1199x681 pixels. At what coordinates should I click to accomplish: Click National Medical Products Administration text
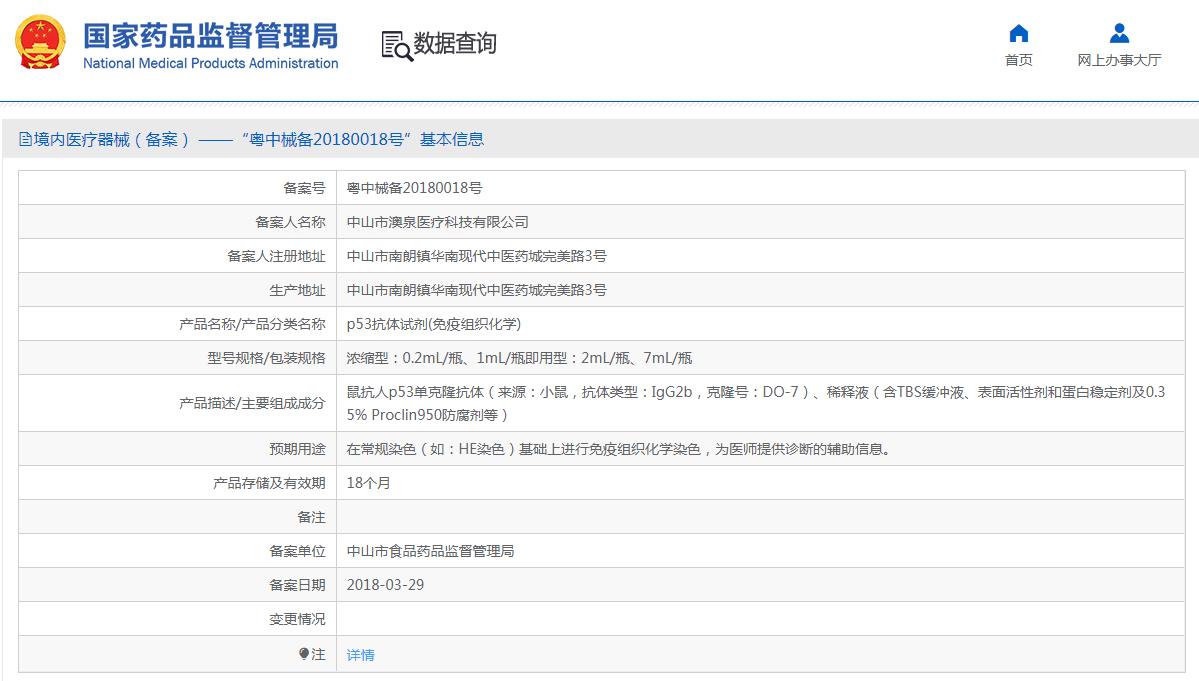point(210,63)
